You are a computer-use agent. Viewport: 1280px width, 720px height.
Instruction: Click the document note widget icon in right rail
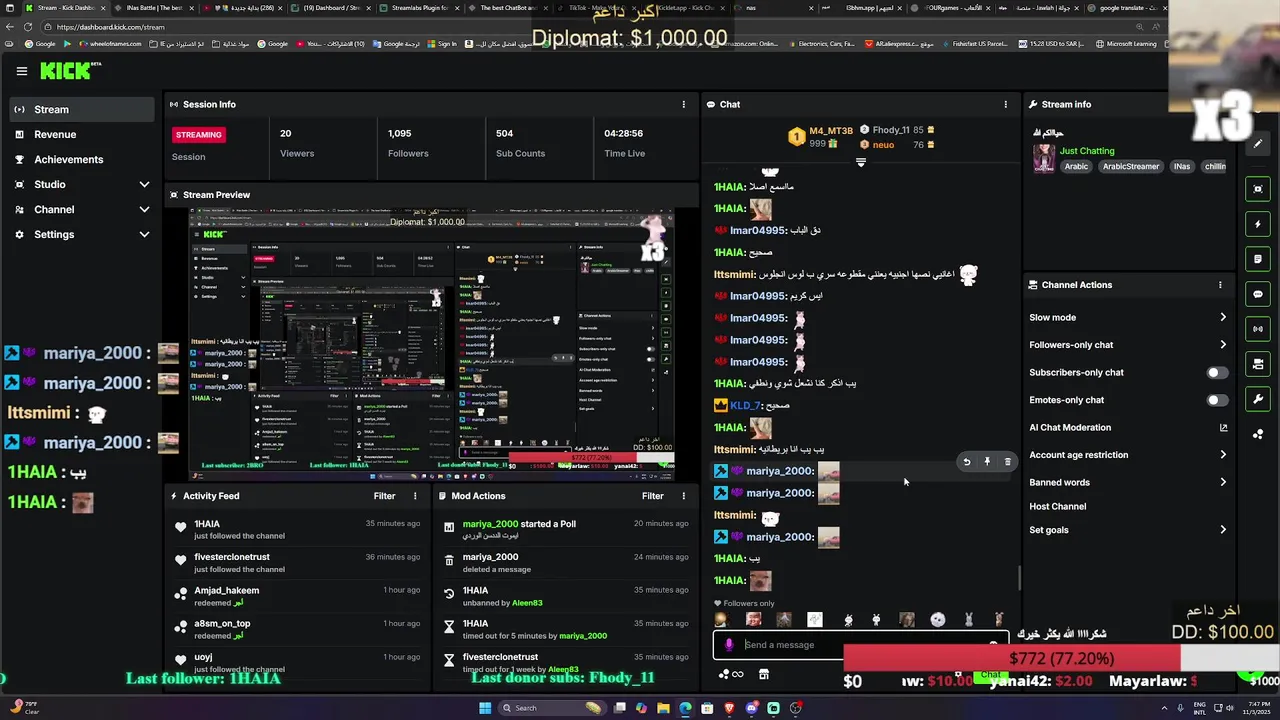click(x=1258, y=259)
